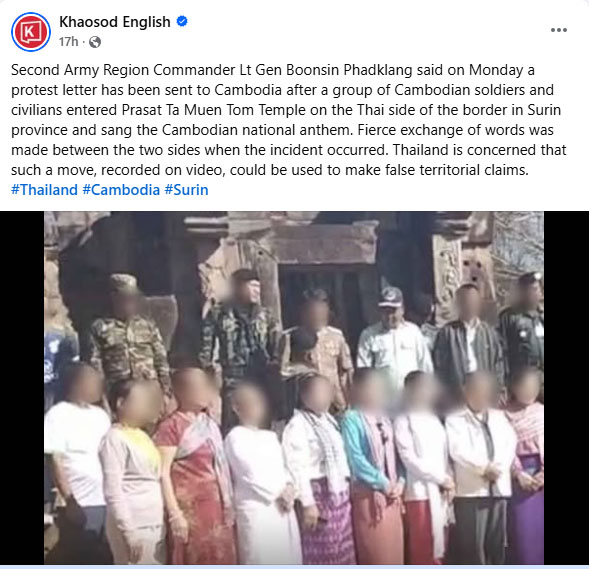Open the post photo of people at temple
This screenshot has height=569, width=589.
tap(294, 388)
